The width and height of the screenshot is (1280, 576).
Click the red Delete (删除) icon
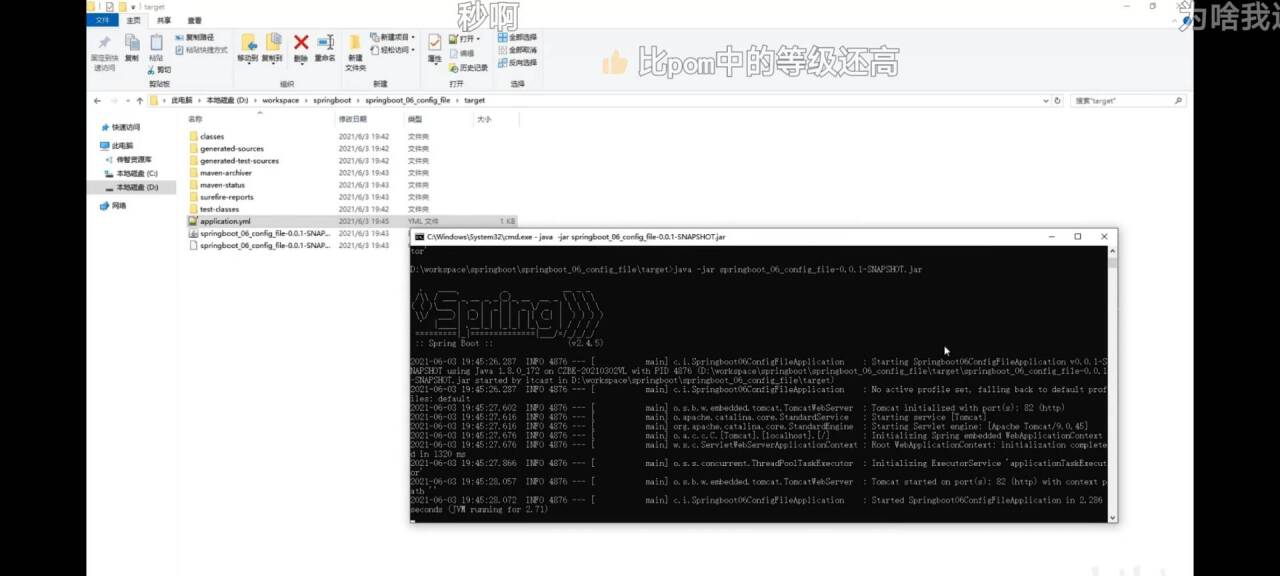pos(301,42)
